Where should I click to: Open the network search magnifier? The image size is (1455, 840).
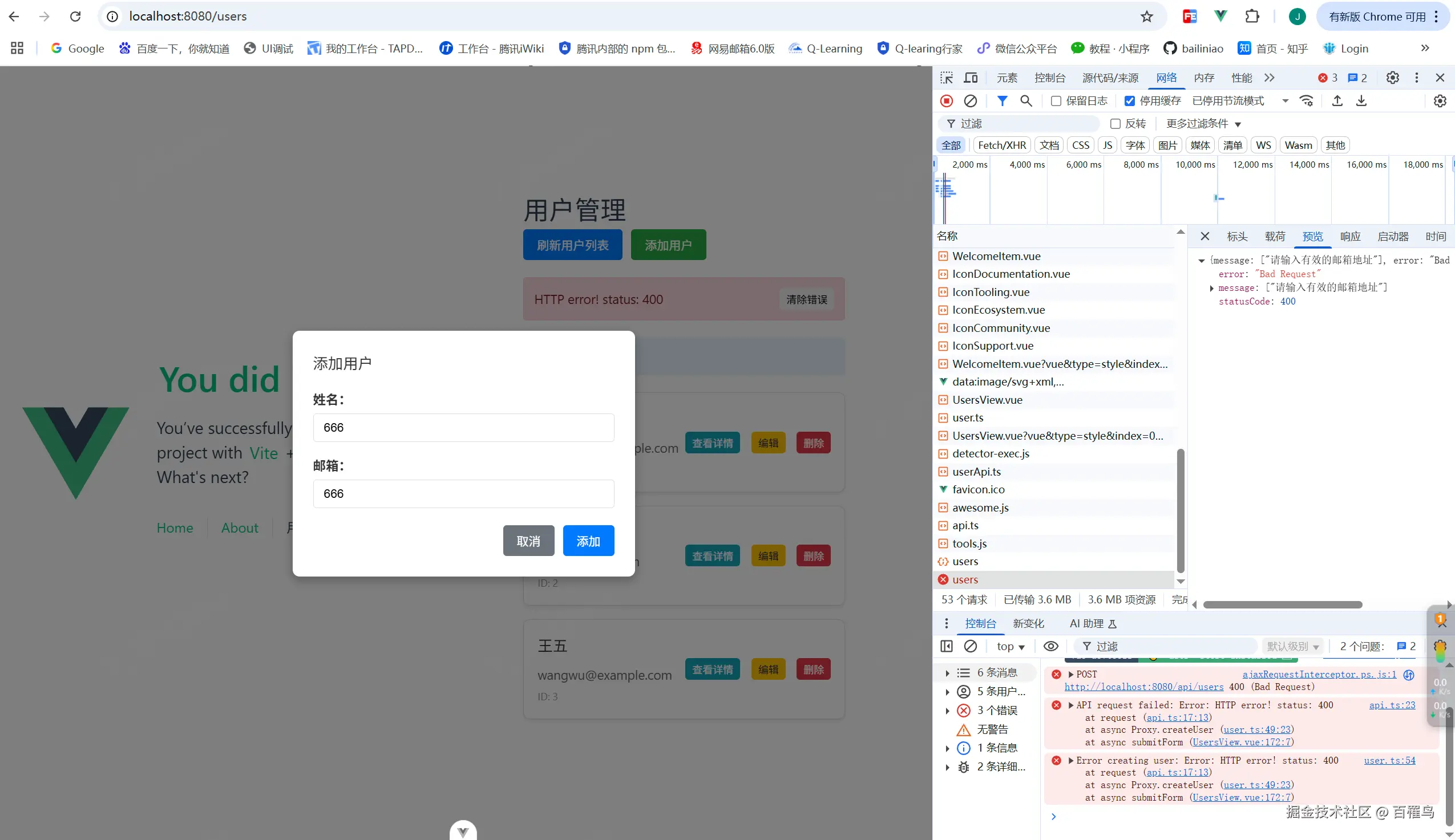point(1026,101)
